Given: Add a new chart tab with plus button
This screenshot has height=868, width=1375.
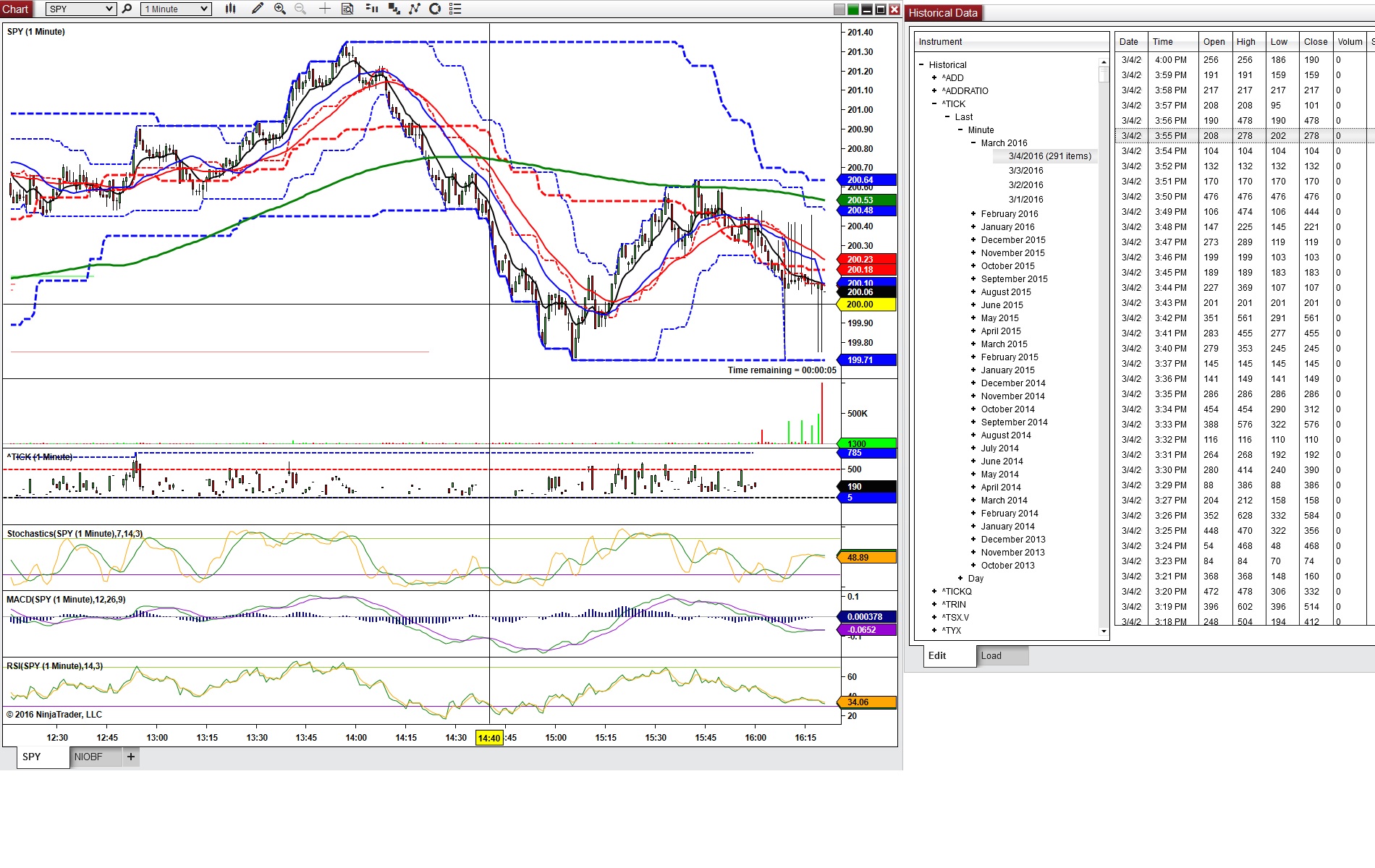Looking at the screenshot, I should (x=131, y=757).
